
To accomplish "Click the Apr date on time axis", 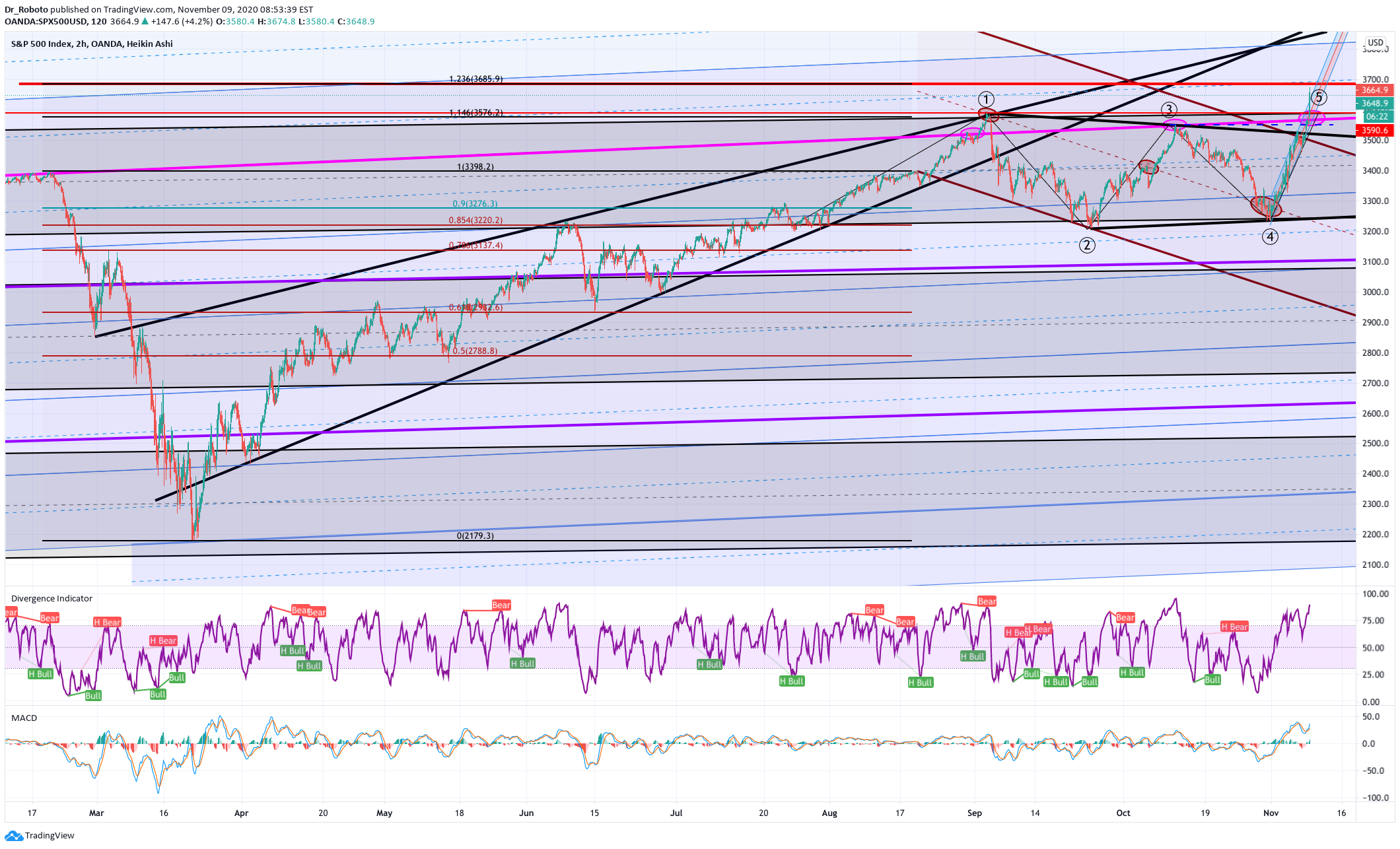I will (x=241, y=813).
